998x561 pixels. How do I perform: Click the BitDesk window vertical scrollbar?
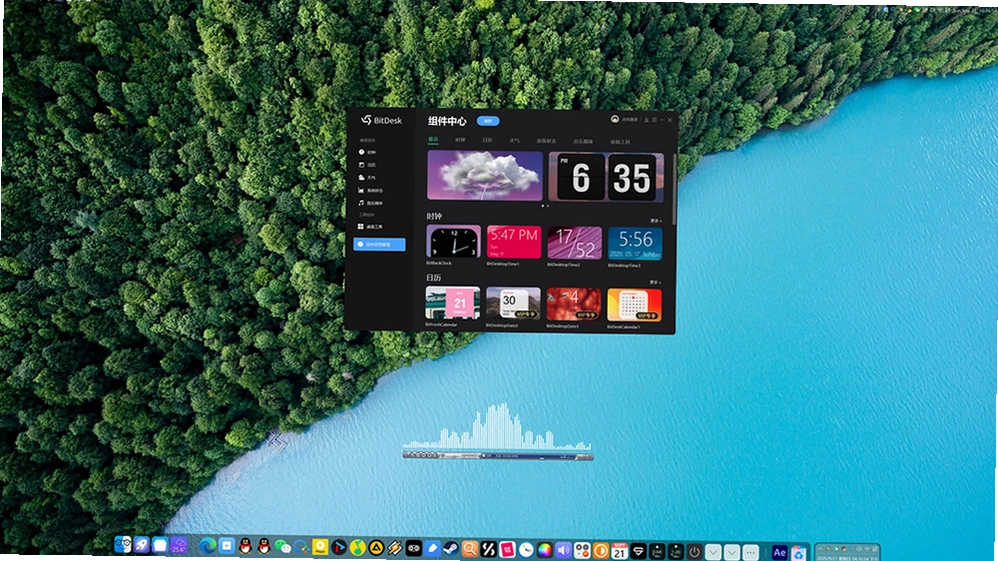tap(674, 188)
